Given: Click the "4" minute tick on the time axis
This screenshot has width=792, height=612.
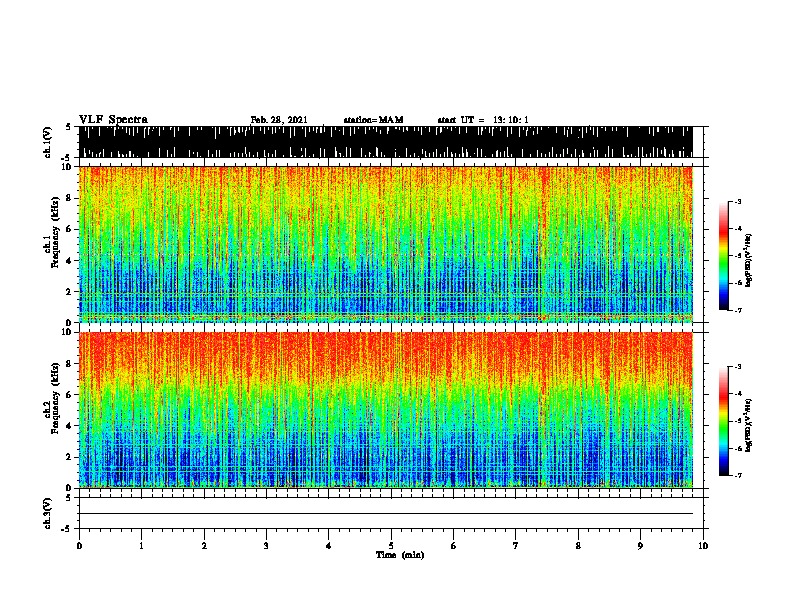Looking at the screenshot, I should click(329, 546).
